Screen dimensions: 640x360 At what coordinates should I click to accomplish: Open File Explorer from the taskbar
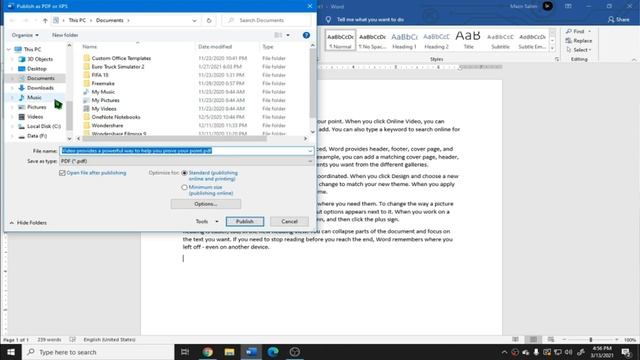[x=229, y=352]
